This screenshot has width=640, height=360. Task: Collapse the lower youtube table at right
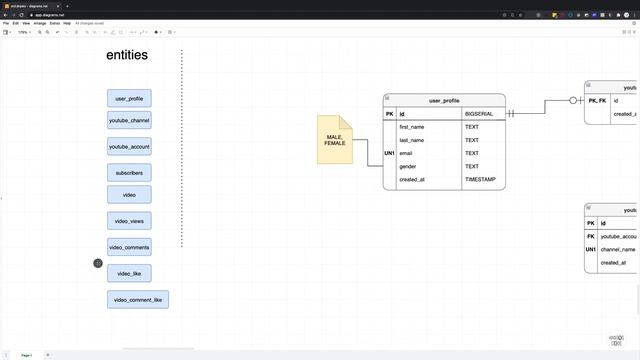tap(588, 208)
